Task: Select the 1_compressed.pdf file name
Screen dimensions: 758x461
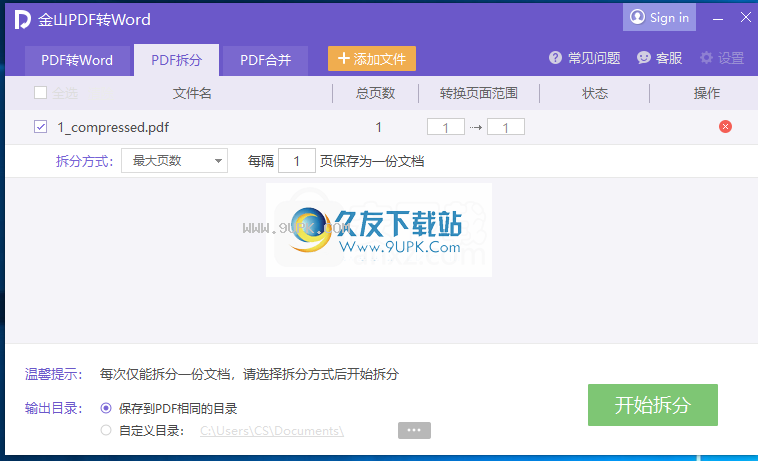Action: (x=113, y=128)
